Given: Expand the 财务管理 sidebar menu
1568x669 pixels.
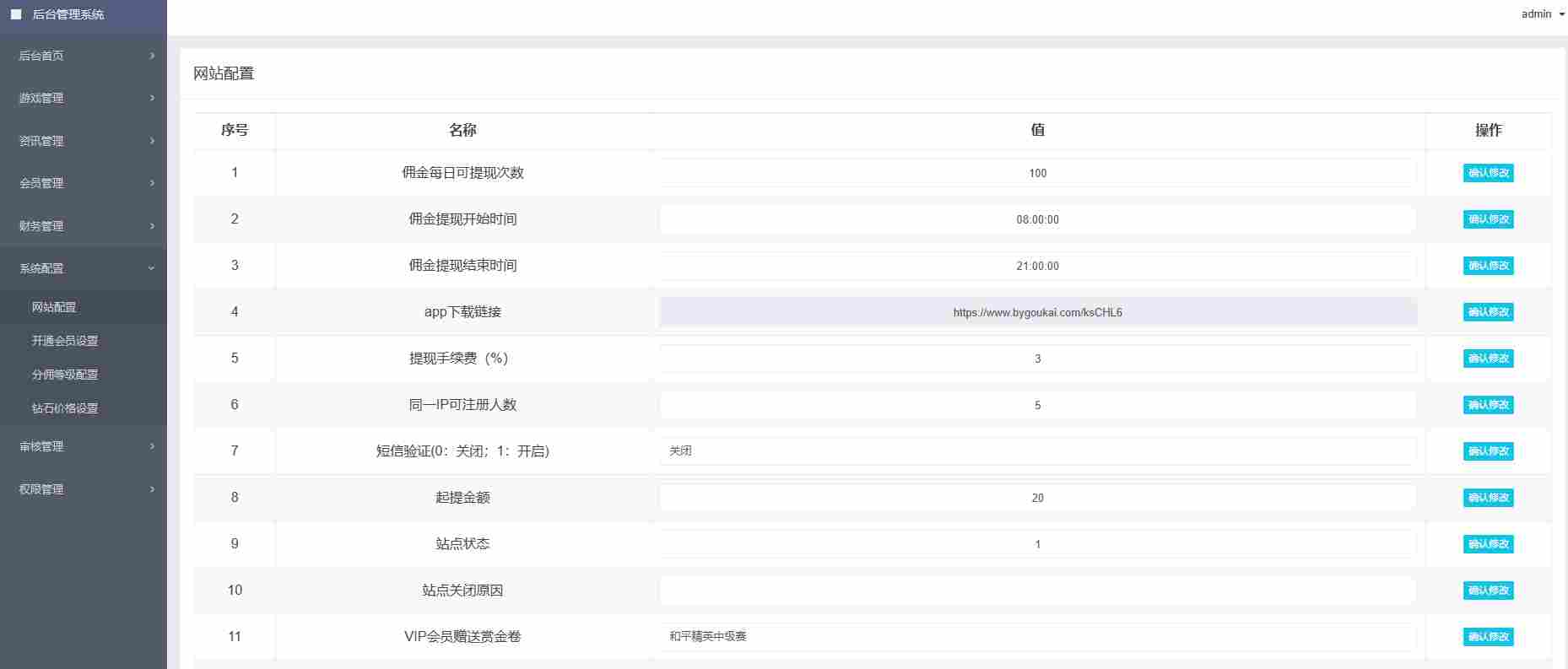Looking at the screenshot, I should click(x=83, y=226).
